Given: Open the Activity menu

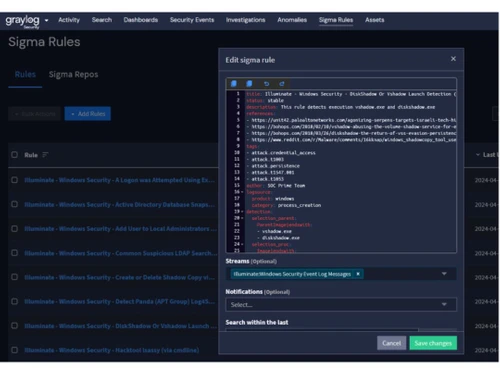Looking at the screenshot, I should coord(69,20).
